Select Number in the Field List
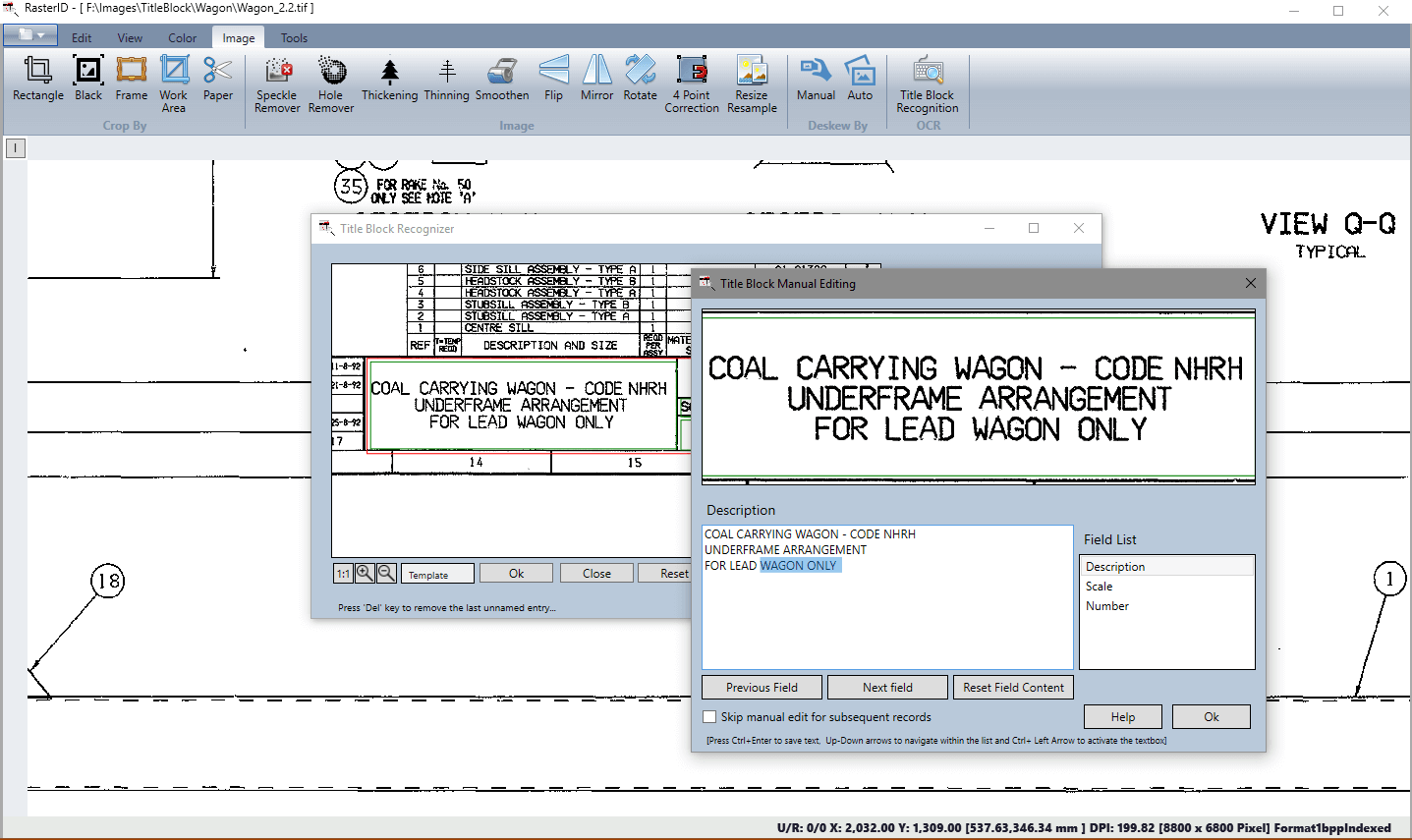This screenshot has width=1412, height=840. click(1107, 606)
